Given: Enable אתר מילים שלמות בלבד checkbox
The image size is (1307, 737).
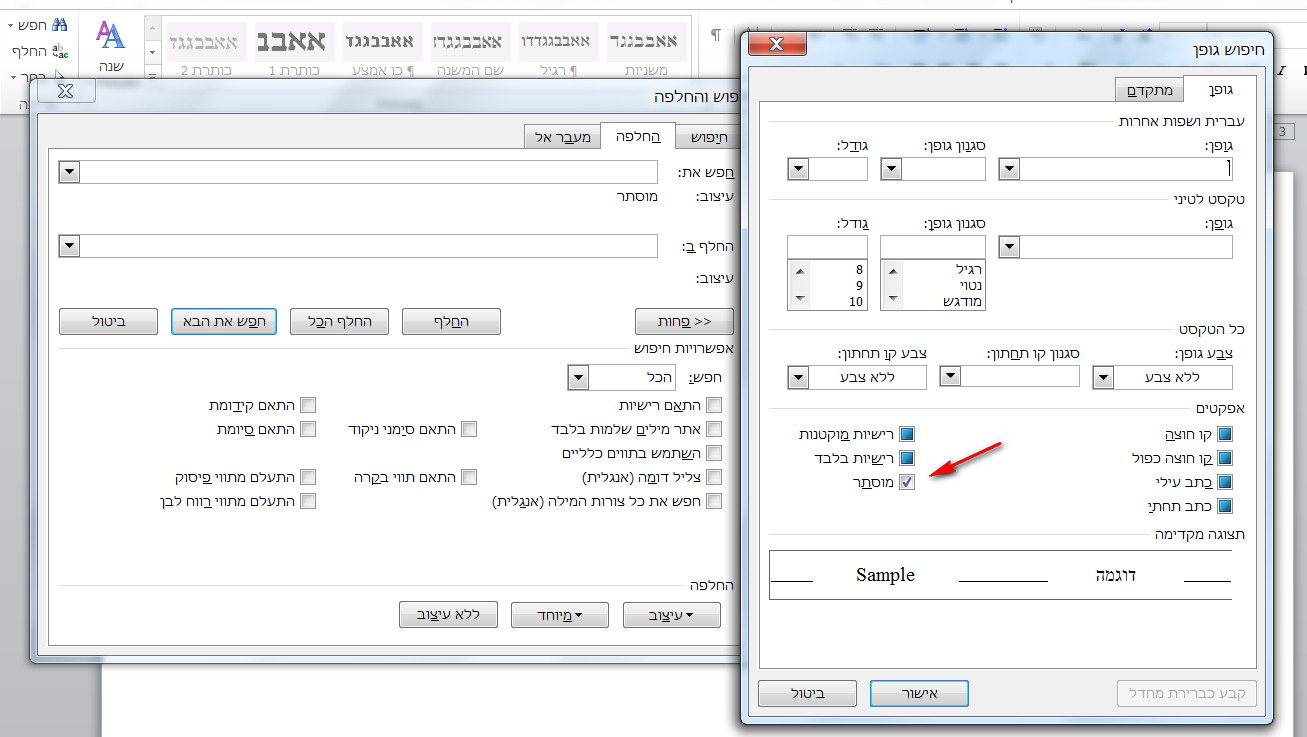Looking at the screenshot, I should [x=714, y=429].
